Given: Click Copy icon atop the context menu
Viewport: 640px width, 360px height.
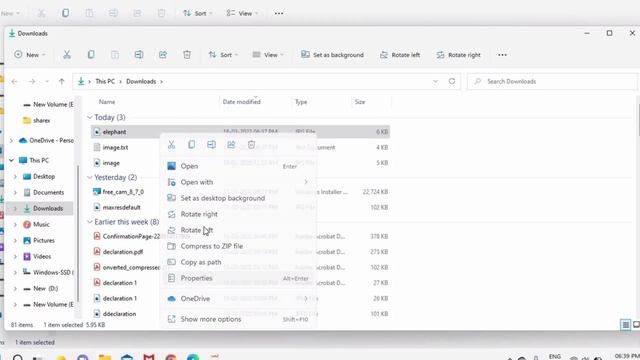Looking at the screenshot, I should click(x=191, y=144).
